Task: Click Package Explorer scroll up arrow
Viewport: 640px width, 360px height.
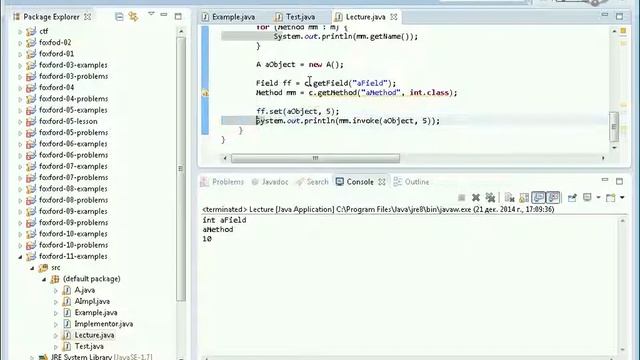Action: click(x=181, y=31)
